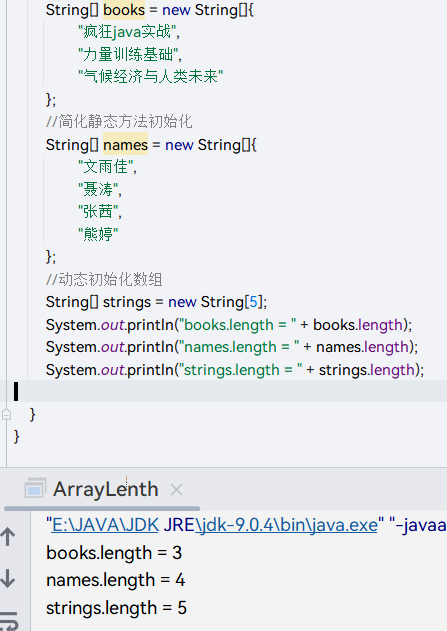Open the java.exe path link in console

tap(214, 525)
